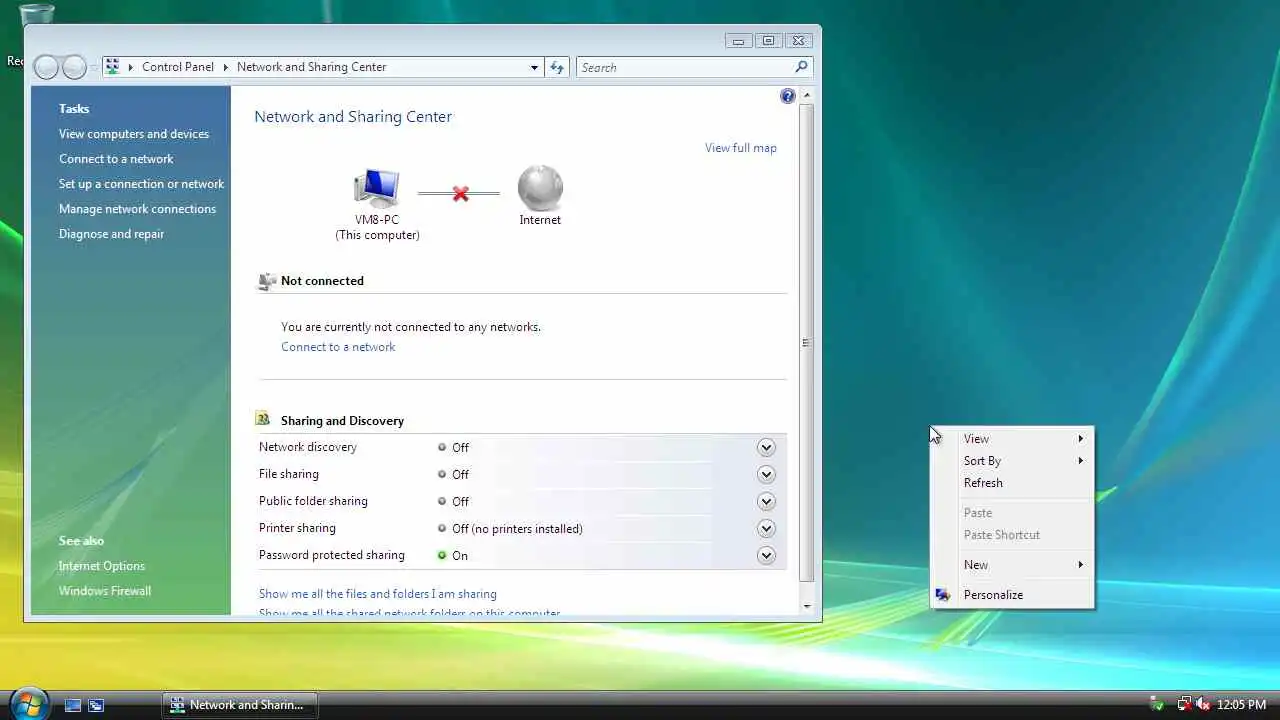Image resolution: width=1280 pixels, height=720 pixels.
Task: Click Show me all files and folders I am sharing
Action: pyautogui.click(x=378, y=594)
